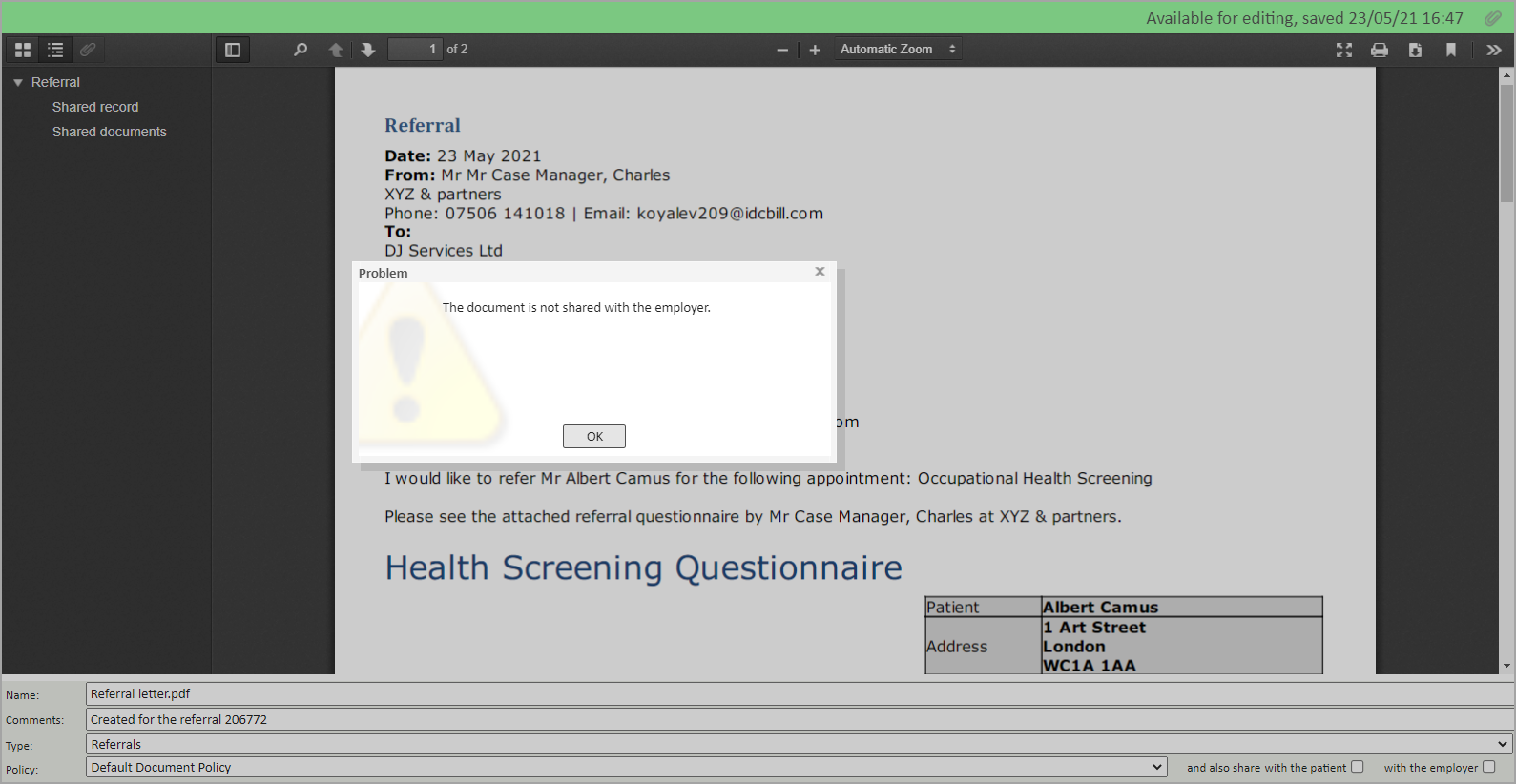Expand the Default Document Policy dropdown
Screen dimensions: 1516x784
pyautogui.click(x=626, y=767)
